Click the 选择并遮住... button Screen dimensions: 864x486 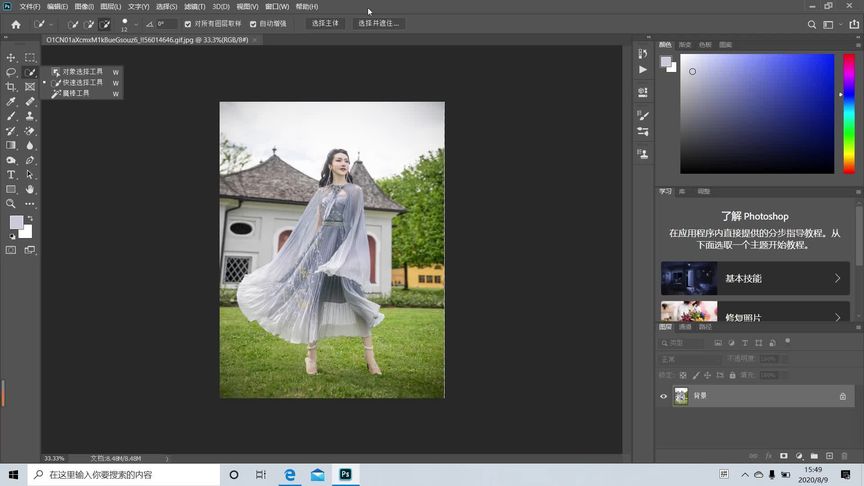click(x=377, y=23)
